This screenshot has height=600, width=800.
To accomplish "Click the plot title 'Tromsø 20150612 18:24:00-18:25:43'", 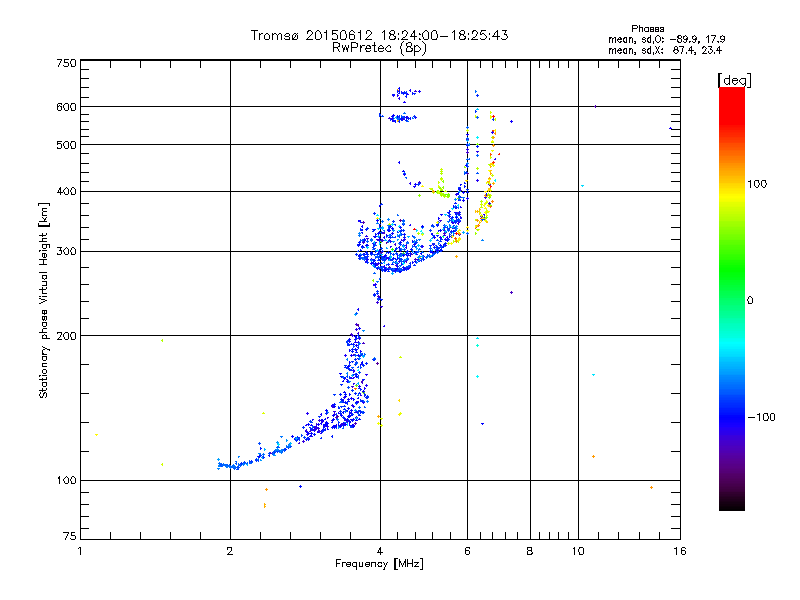I will pos(379,35).
